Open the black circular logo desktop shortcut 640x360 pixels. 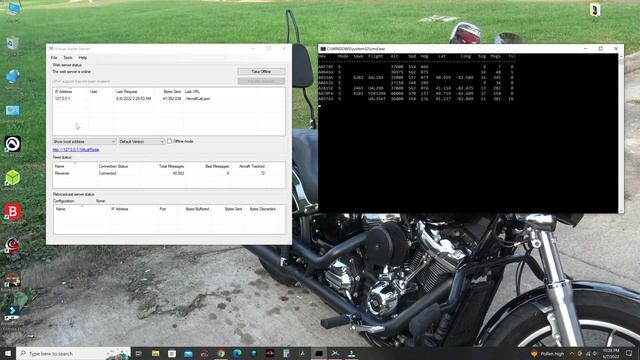click(x=13, y=144)
